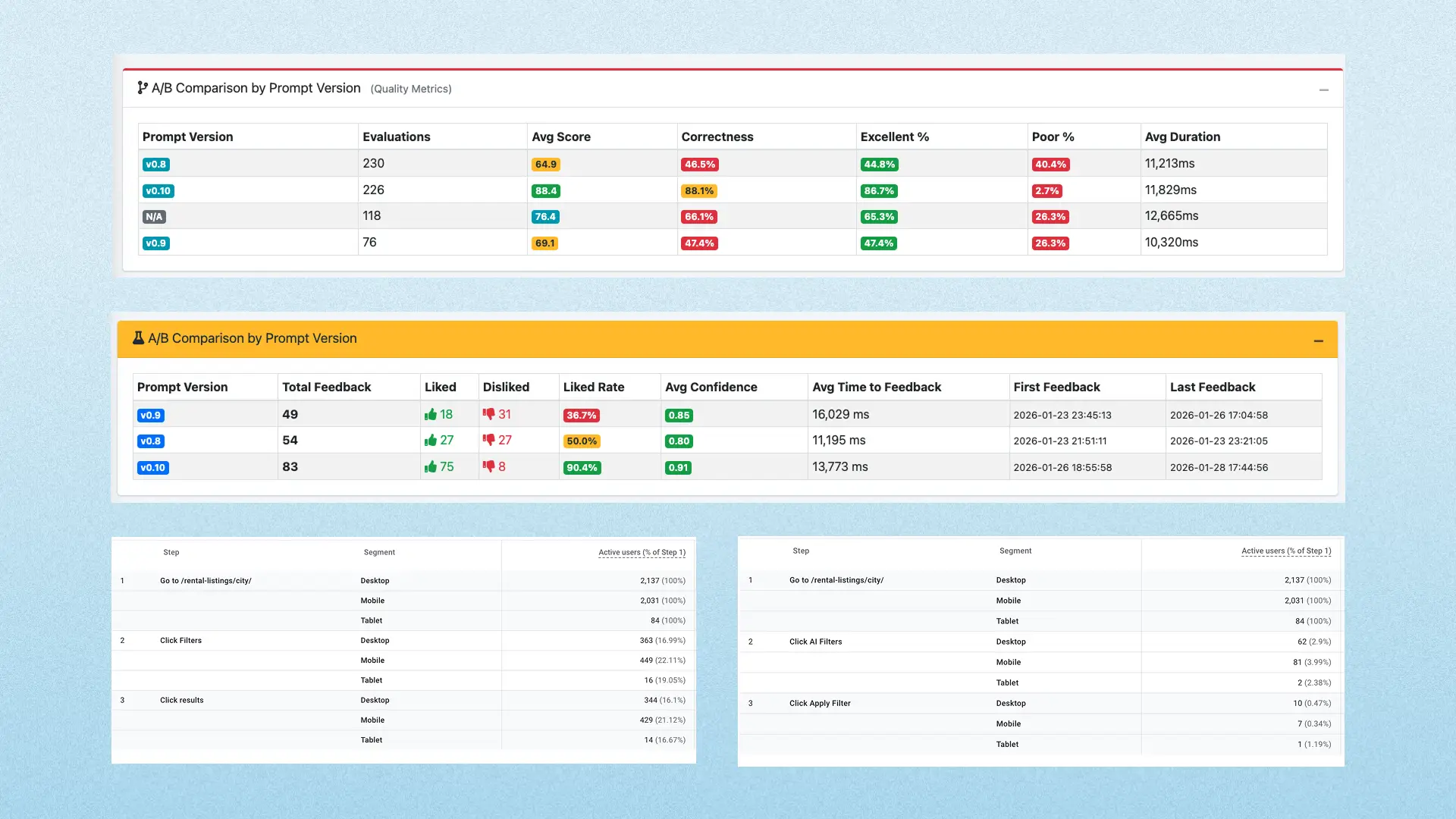Click thumbs-up icon in v0.8 feedback row

point(431,441)
